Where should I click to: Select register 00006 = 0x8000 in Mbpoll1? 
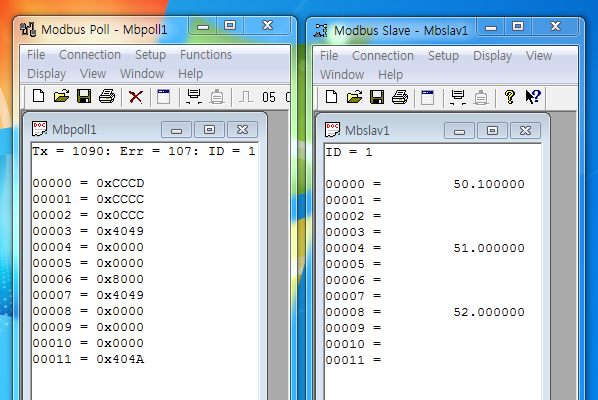click(88, 279)
